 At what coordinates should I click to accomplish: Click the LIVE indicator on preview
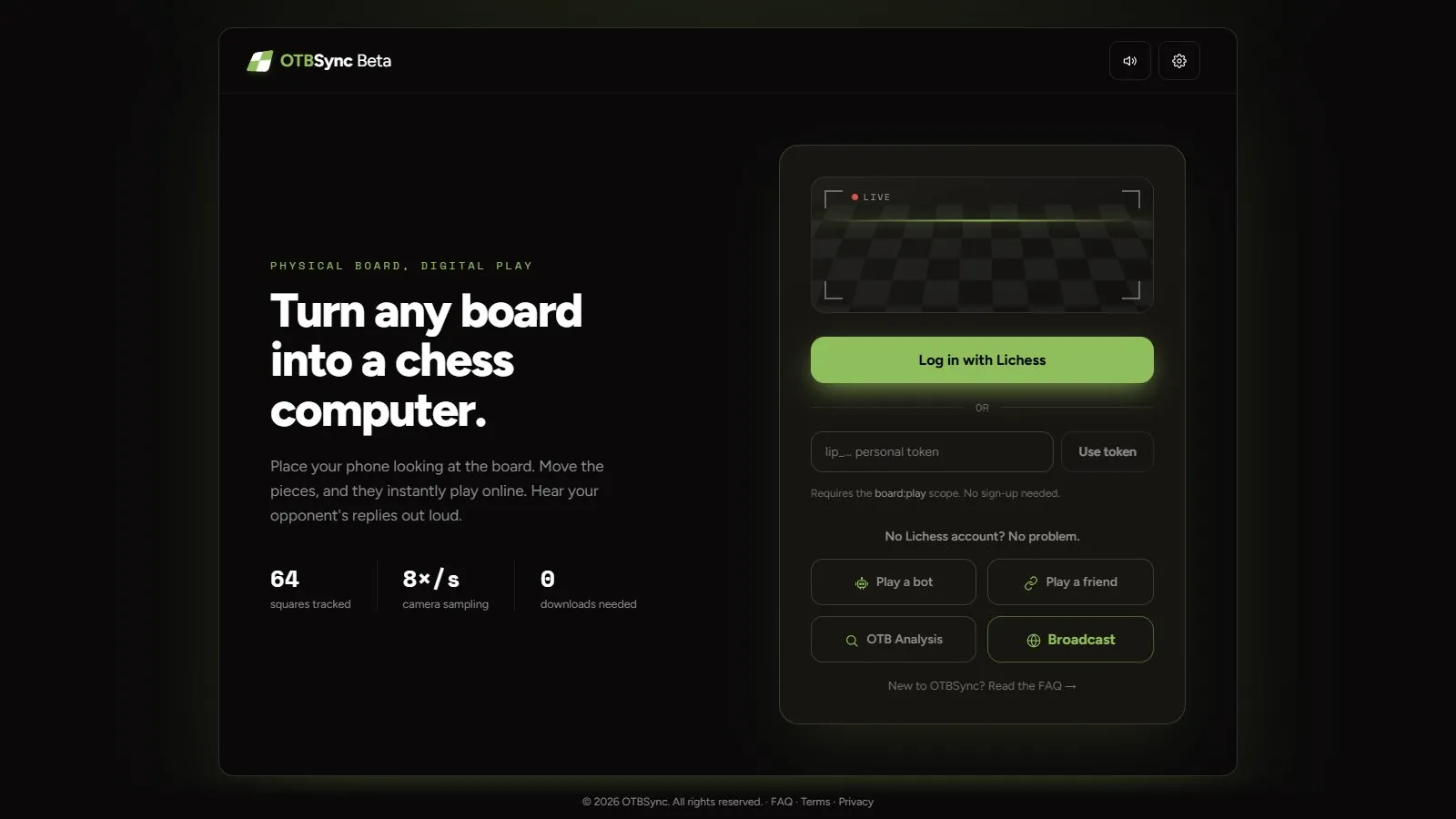pos(871,197)
